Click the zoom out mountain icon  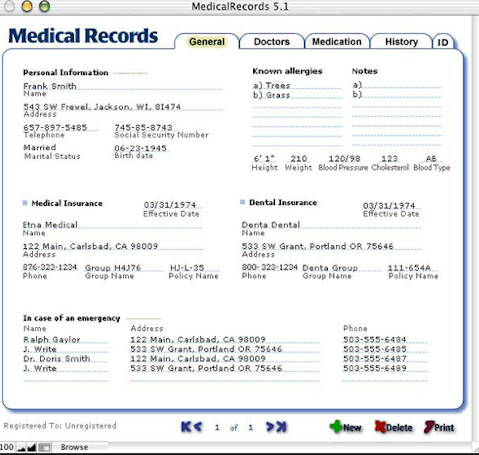click(22, 448)
